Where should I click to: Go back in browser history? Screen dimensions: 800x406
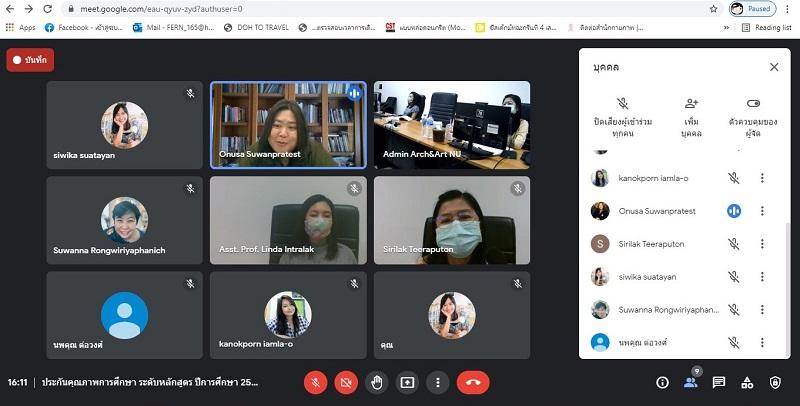coord(10,9)
